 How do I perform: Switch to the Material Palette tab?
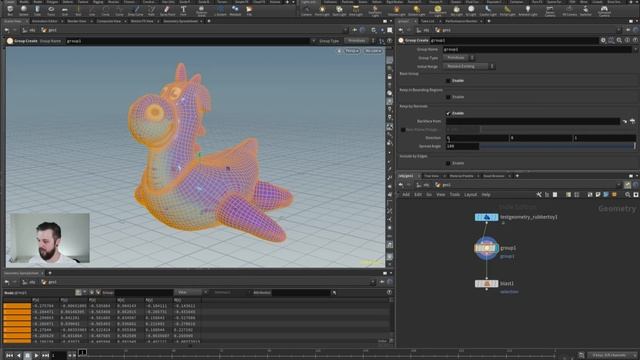(461, 176)
